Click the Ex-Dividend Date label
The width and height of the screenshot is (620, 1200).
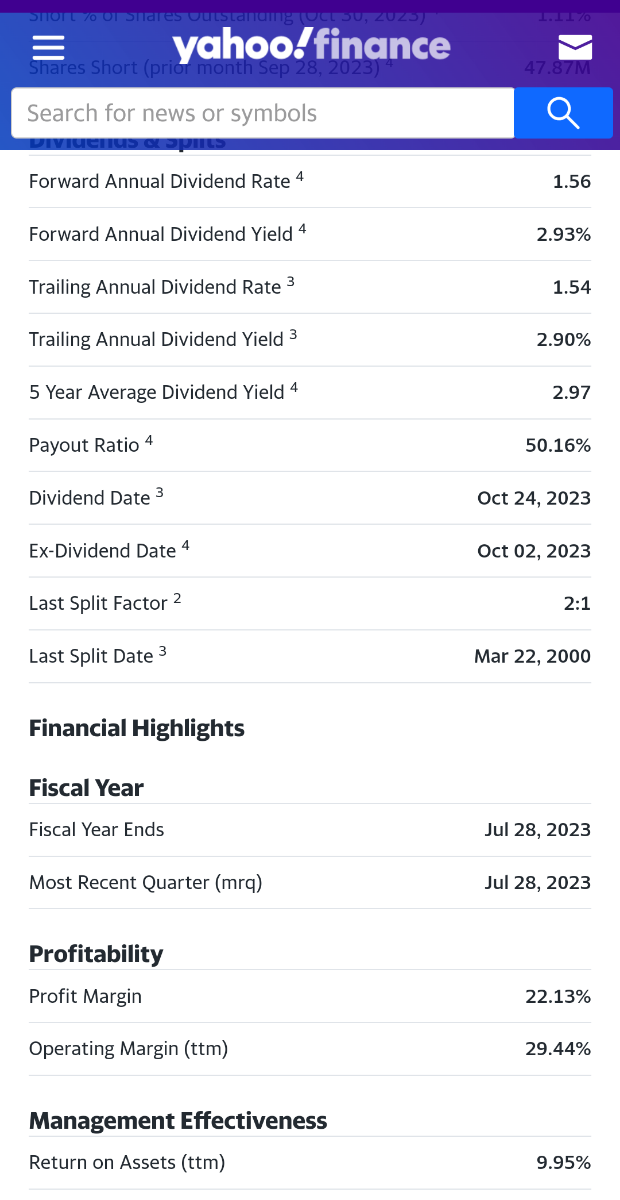tap(102, 552)
